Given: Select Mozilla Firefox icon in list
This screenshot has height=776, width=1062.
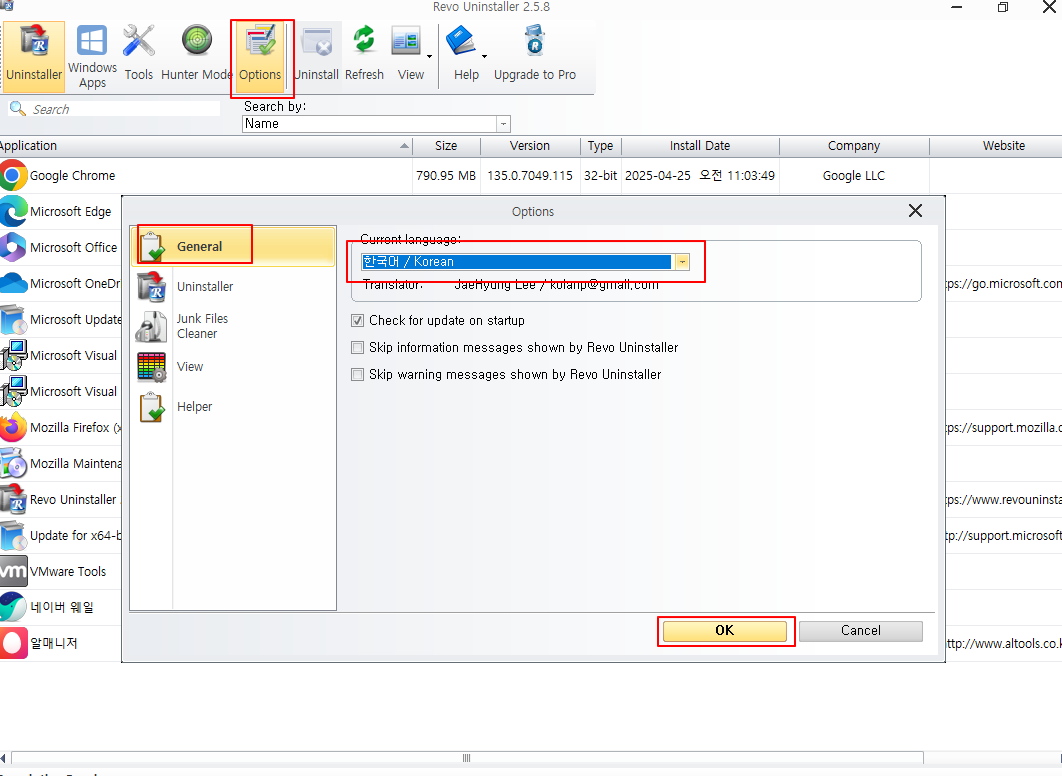Looking at the screenshot, I should pyautogui.click(x=14, y=427).
